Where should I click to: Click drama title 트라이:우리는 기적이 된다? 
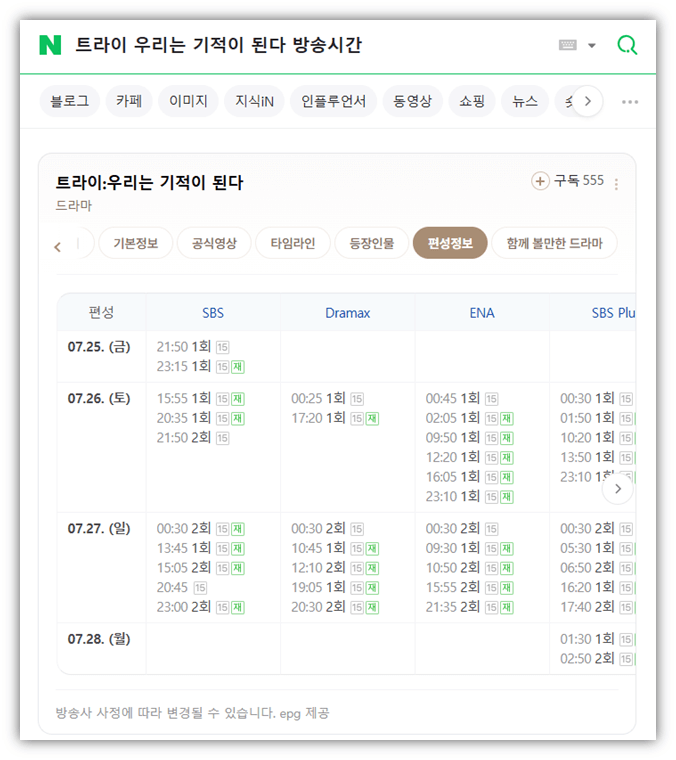coord(150,182)
